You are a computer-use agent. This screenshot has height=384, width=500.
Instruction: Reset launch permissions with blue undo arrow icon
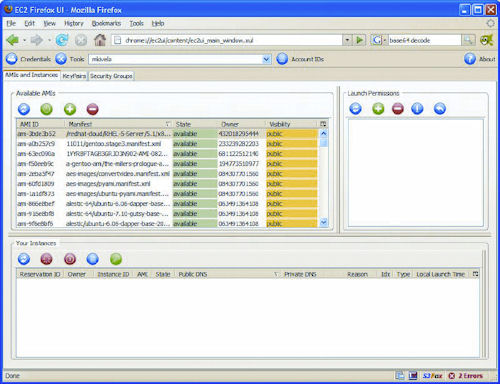click(440, 108)
